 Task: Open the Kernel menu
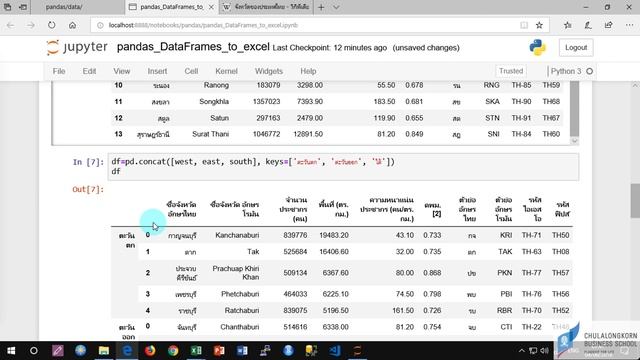(226, 71)
